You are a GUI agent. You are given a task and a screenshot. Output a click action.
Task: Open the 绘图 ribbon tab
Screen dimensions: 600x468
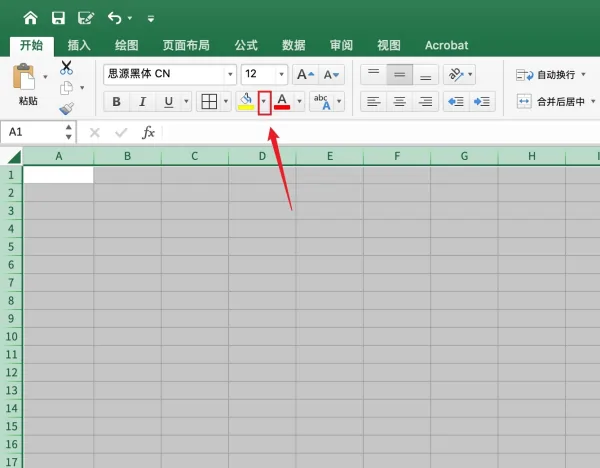tap(126, 46)
